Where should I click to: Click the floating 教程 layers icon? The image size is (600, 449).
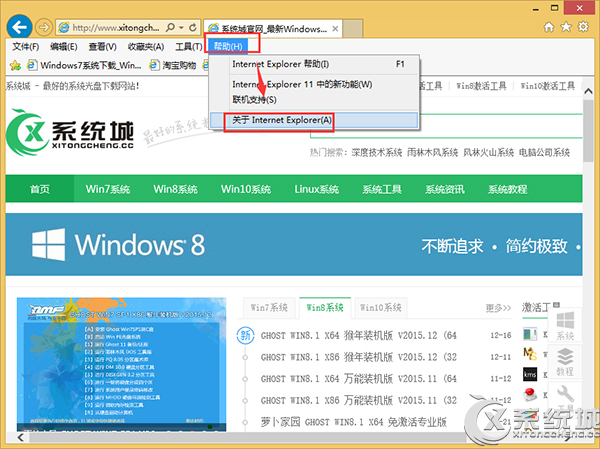coord(565,361)
